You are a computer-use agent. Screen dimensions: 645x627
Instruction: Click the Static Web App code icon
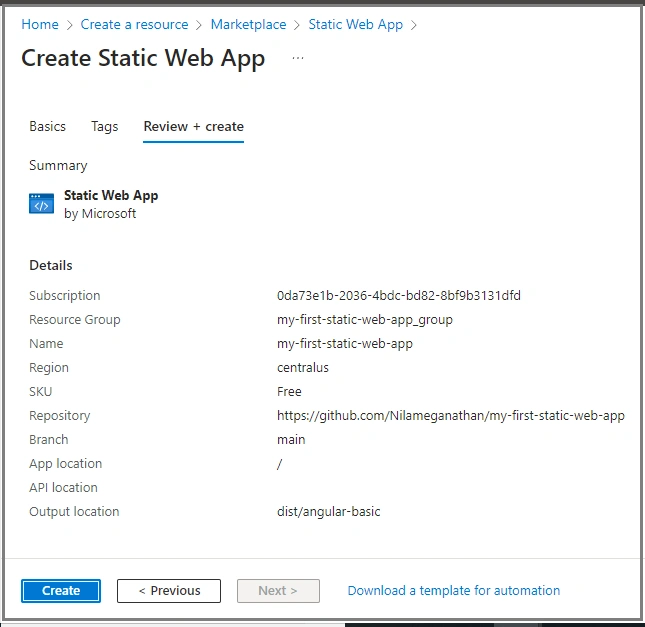(41, 204)
